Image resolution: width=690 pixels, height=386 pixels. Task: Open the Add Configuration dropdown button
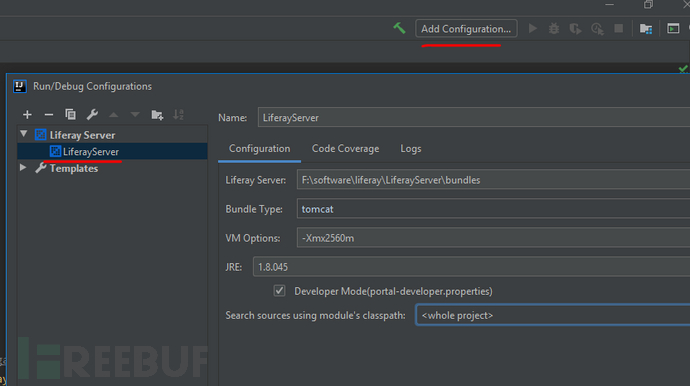point(466,29)
